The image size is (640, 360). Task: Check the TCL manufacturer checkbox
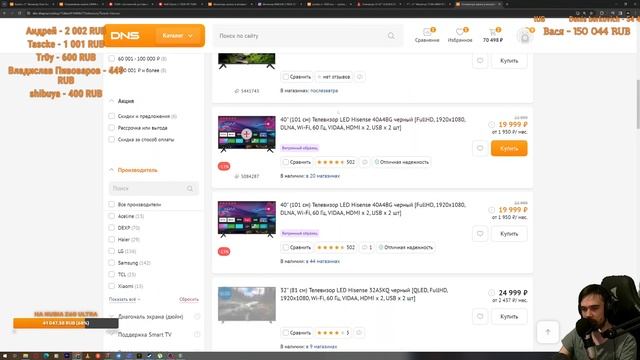(111, 274)
